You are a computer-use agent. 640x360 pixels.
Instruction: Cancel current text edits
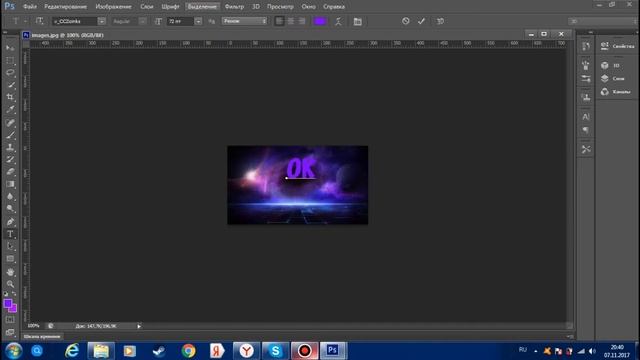point(405,21)
